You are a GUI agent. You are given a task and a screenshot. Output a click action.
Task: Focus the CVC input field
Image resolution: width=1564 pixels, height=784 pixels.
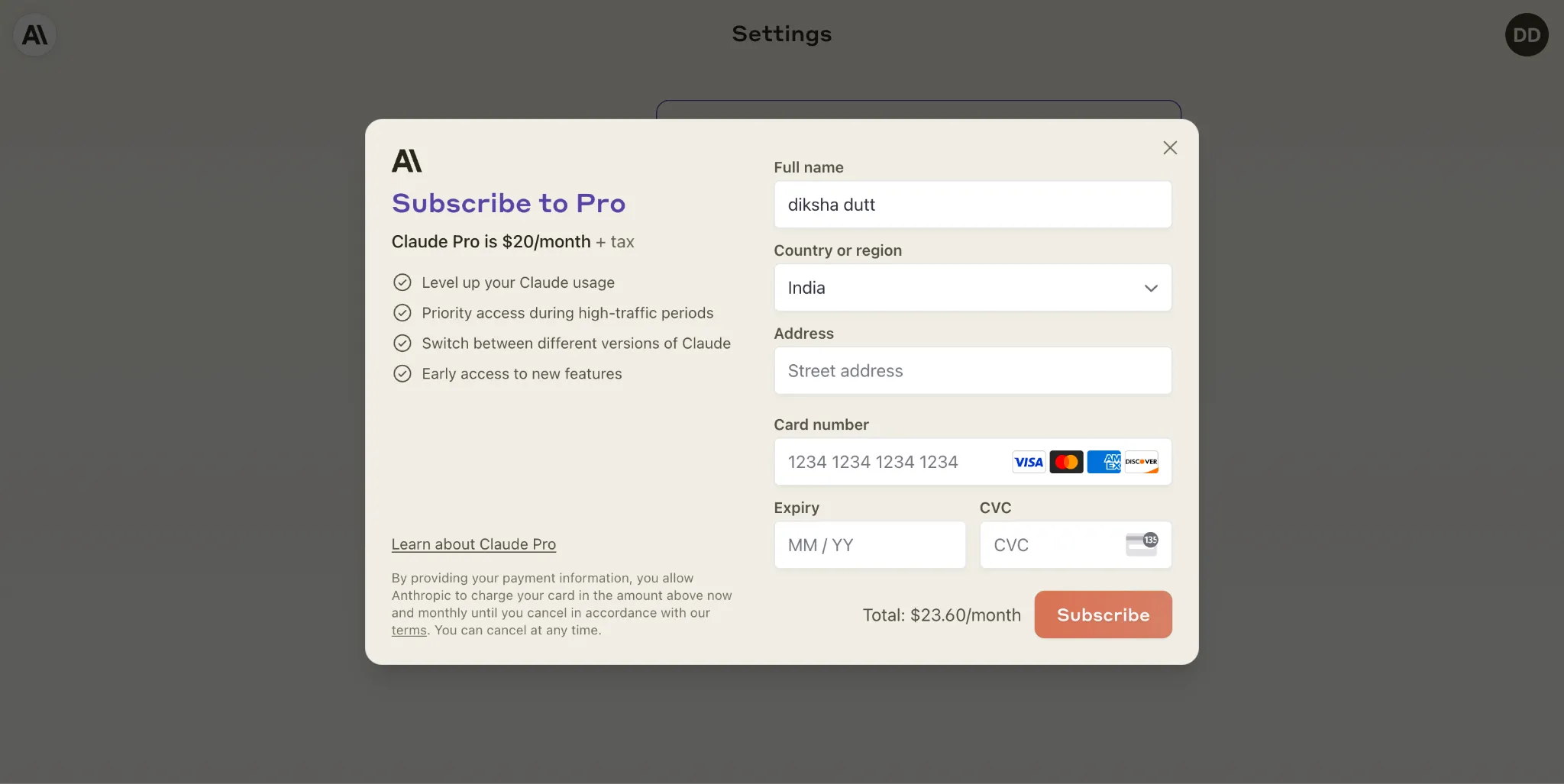1075,545
